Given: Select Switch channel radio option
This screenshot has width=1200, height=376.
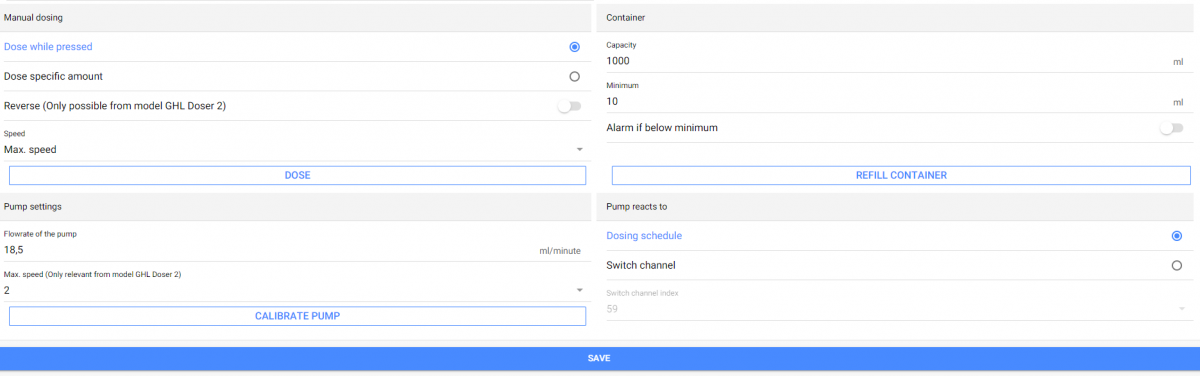Looking at the screenshot, I should (1176, 266).
